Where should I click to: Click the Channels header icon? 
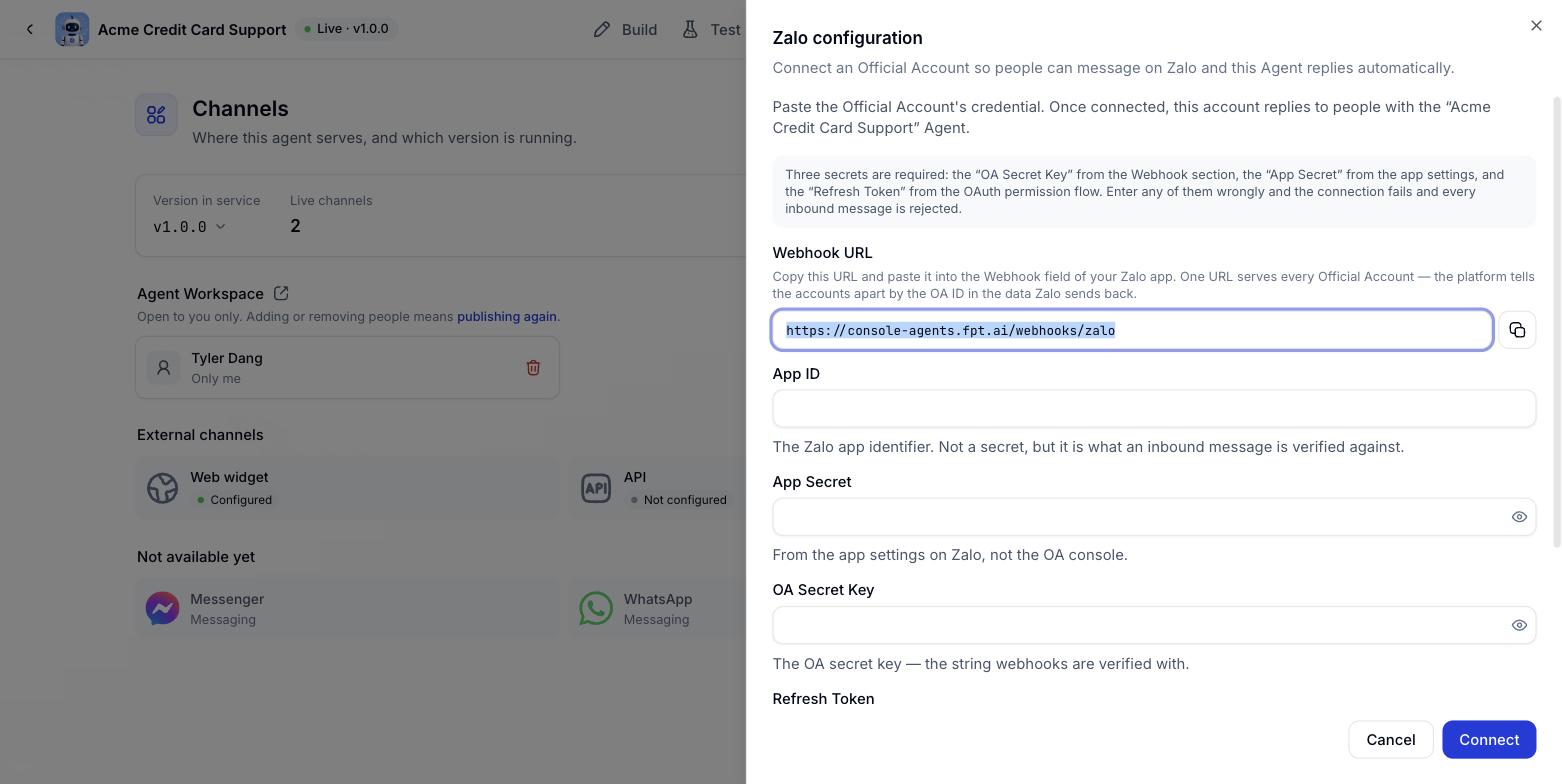click(x=156, y=115)
